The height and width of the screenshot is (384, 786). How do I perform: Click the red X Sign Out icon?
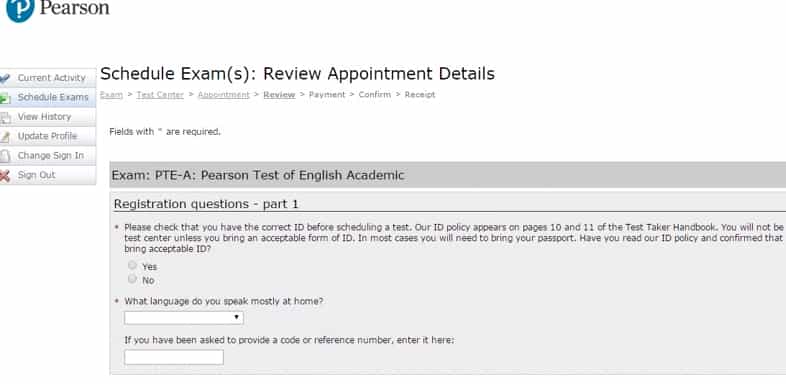click(x=5, y=175)
